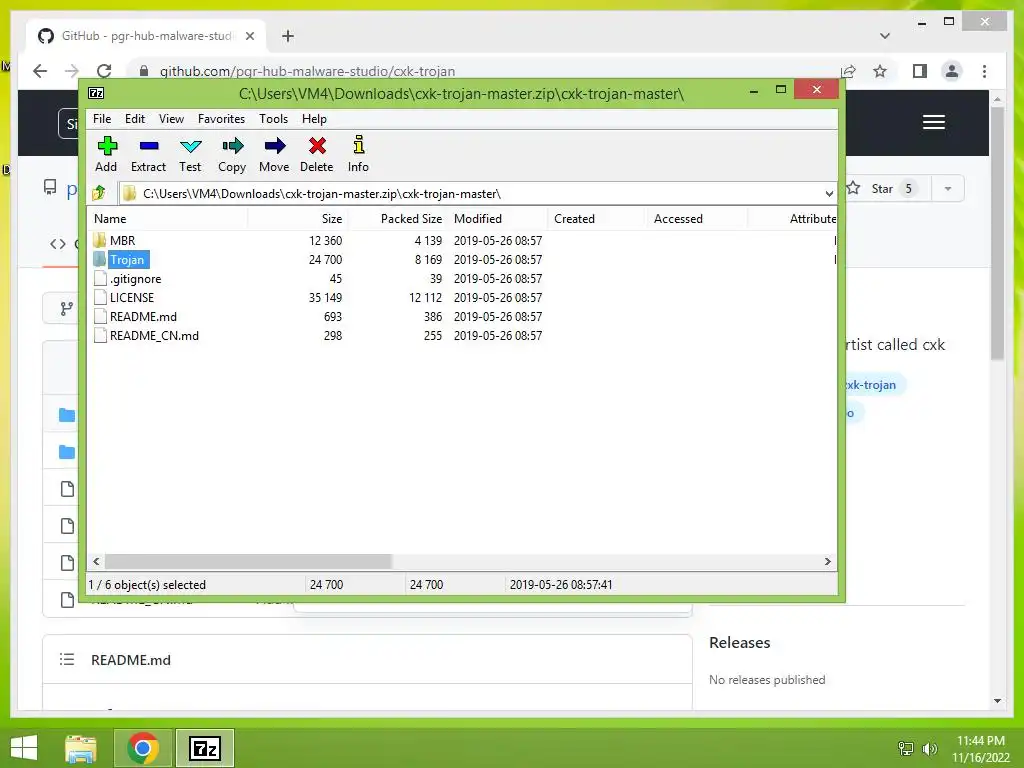Select the README_CN.md file name
This screenshot has height=768, width=1024.
pos(154,335)
